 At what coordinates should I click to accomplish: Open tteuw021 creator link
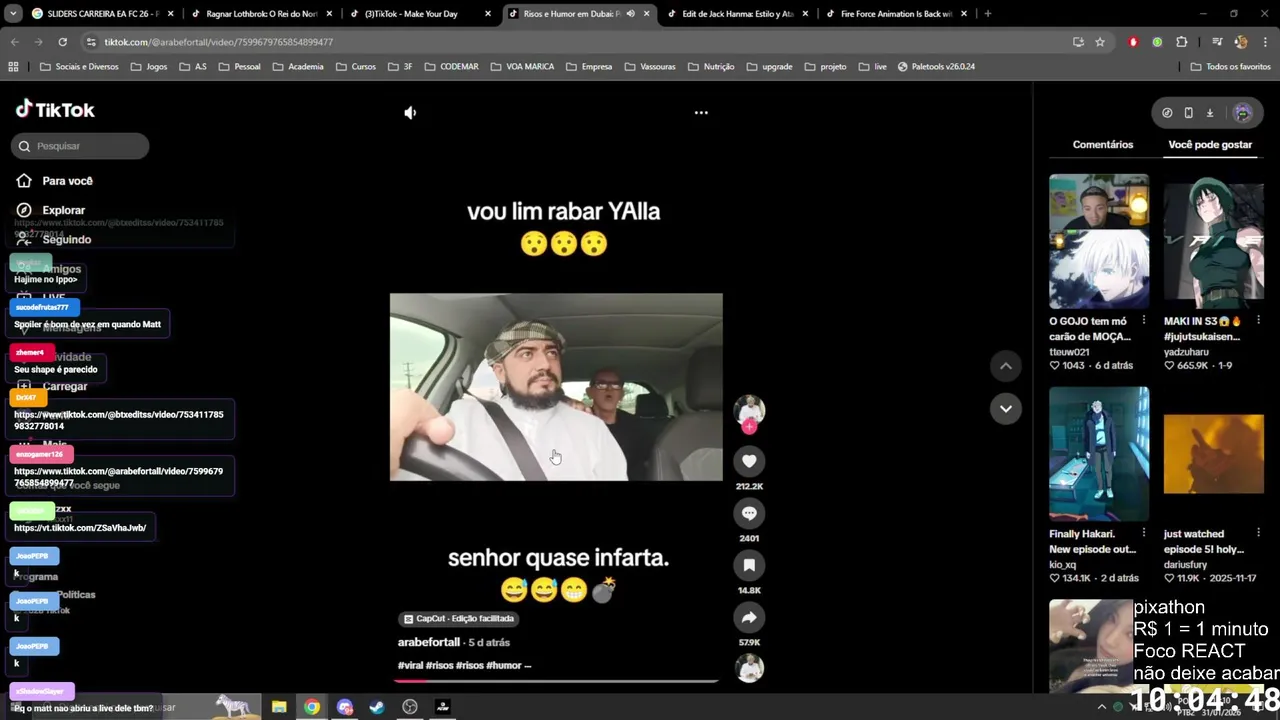coord(1069,352)
